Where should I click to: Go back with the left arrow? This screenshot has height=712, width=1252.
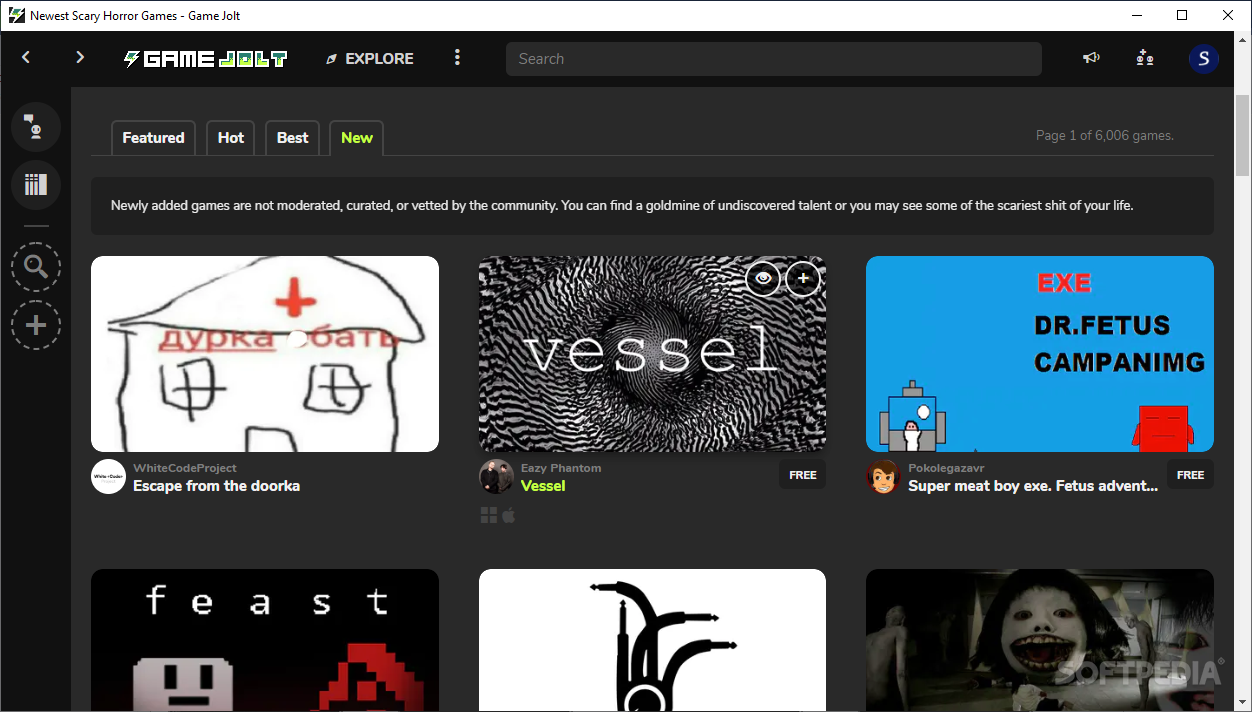26,58
